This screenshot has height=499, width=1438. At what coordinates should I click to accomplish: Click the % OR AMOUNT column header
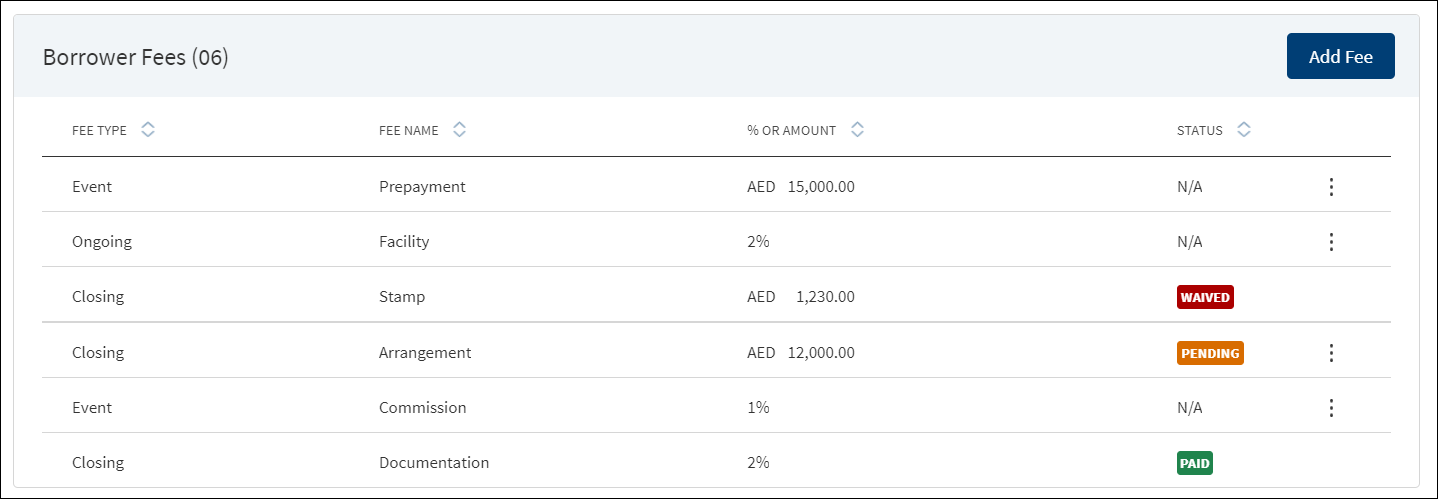tap(792, 130)
